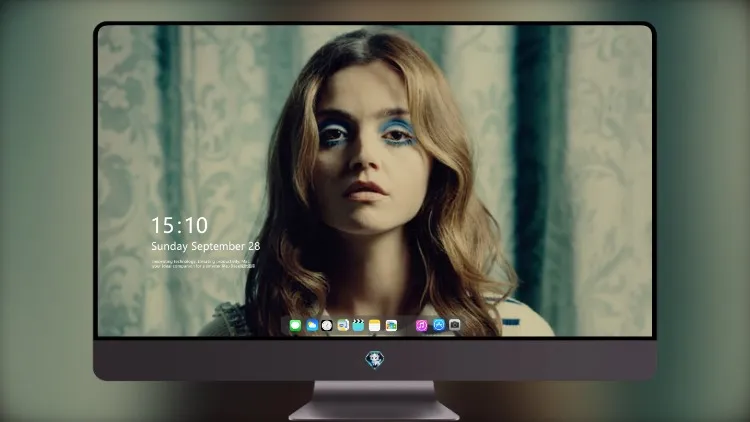Open the Maps app in the dock
This screenshot has width=750, height=422.
click(x=343, y=325)
